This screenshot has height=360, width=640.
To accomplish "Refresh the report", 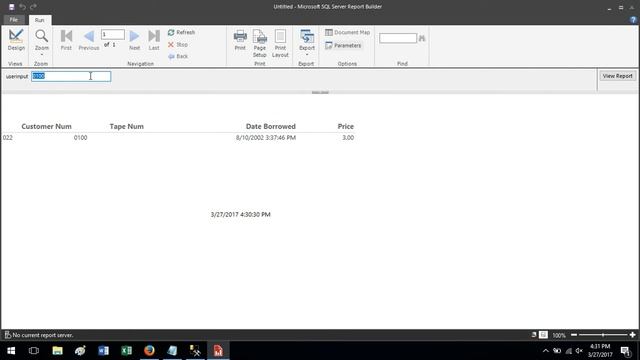I will (x=181, y=32).
